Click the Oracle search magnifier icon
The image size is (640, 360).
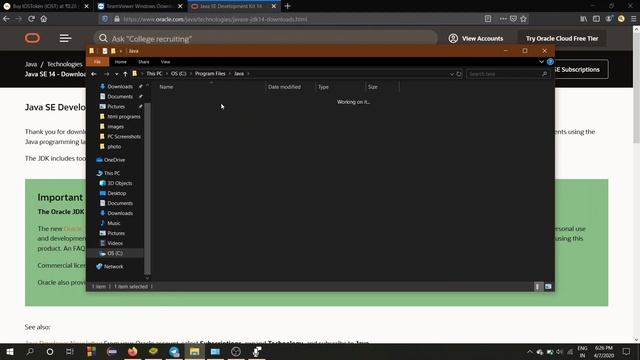coord(103,38)
